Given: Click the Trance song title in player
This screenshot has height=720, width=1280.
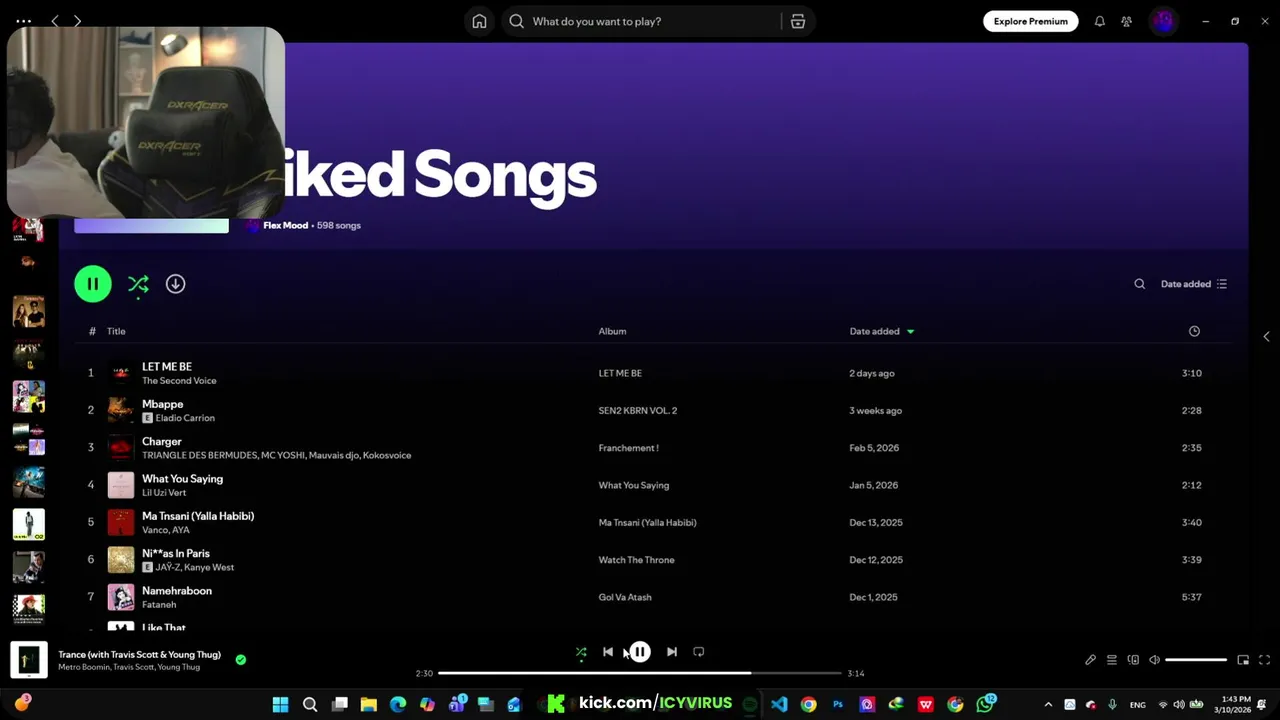Looking at the screenshot, I should coord(139,655).
